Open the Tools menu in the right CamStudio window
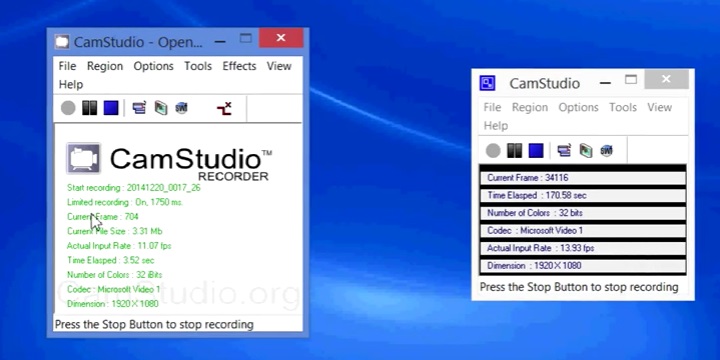 tap(623, 107)
